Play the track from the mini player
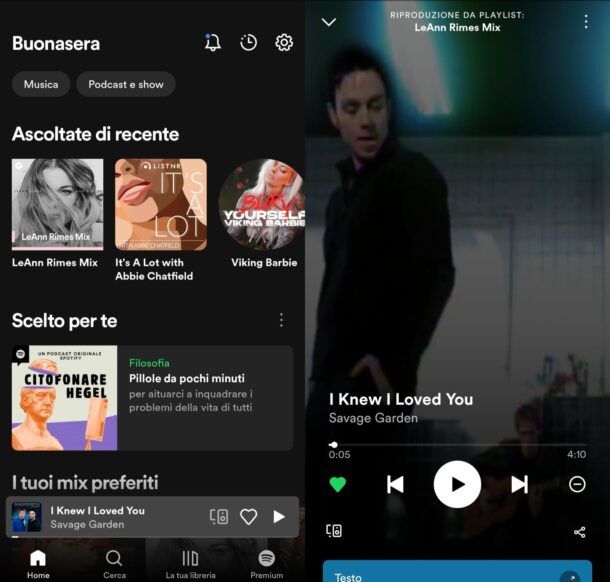The height and width of the screenshot is (582, 610). pos(279,517)
